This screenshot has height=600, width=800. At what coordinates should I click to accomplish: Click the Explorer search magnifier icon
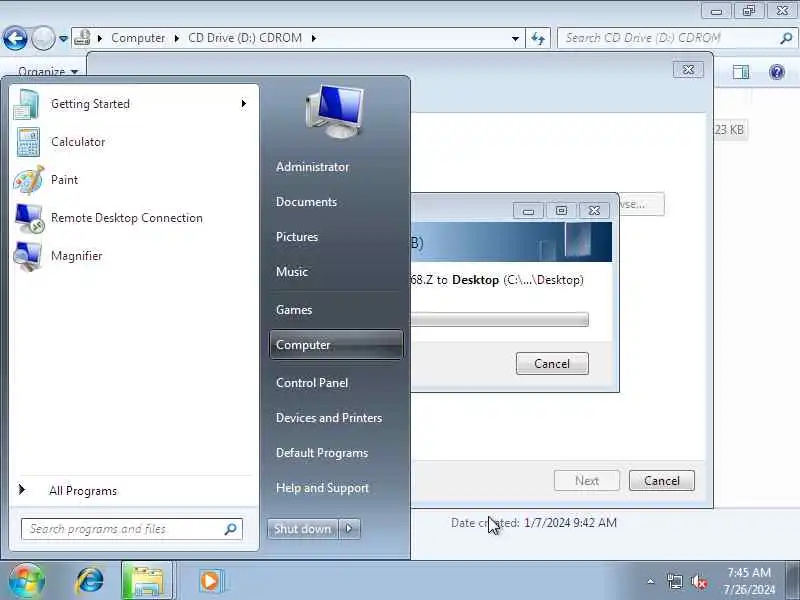coord(786,38)
